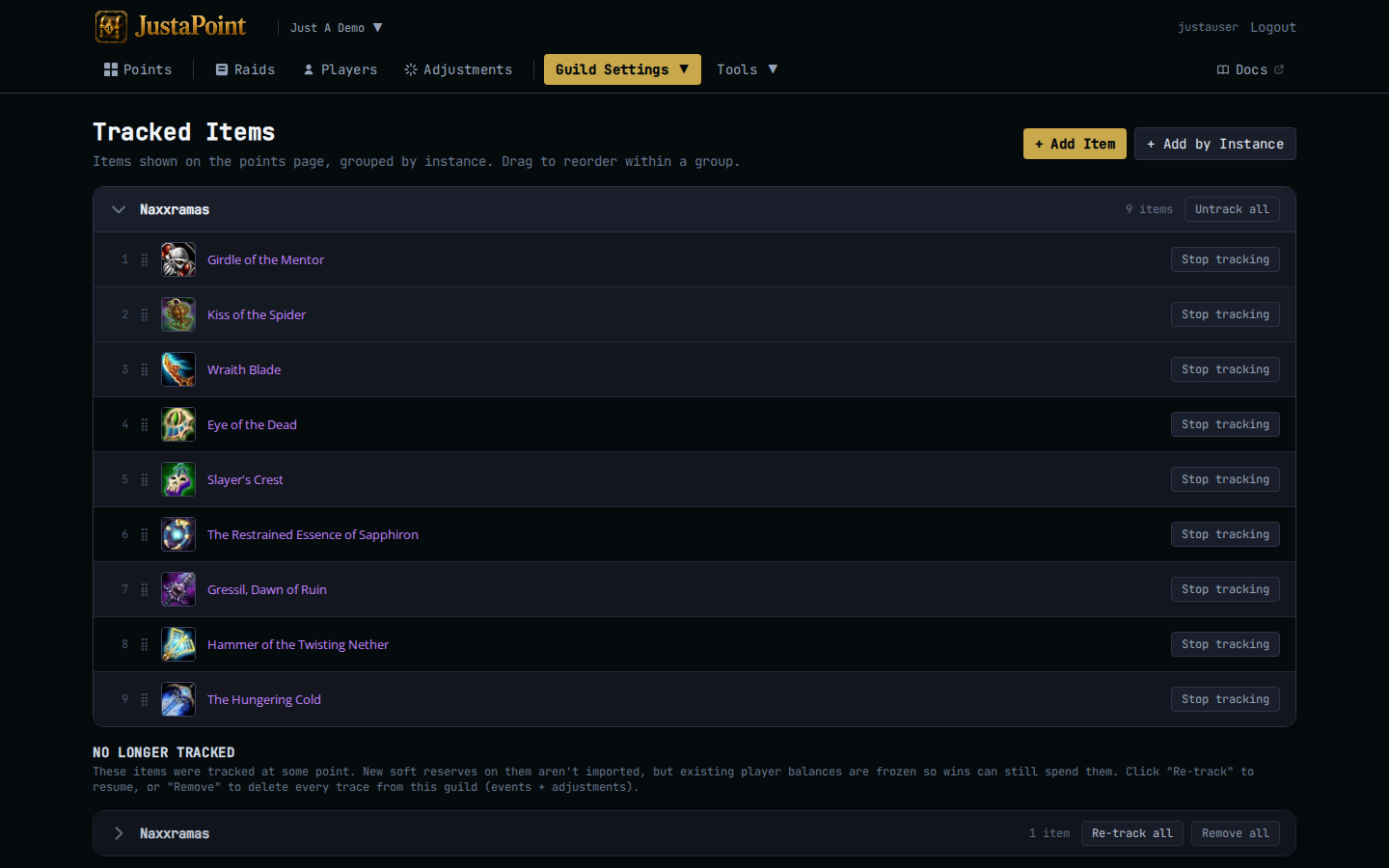
Task: Click Untrack all for Naxxramas
Action: pos(1232,209)
